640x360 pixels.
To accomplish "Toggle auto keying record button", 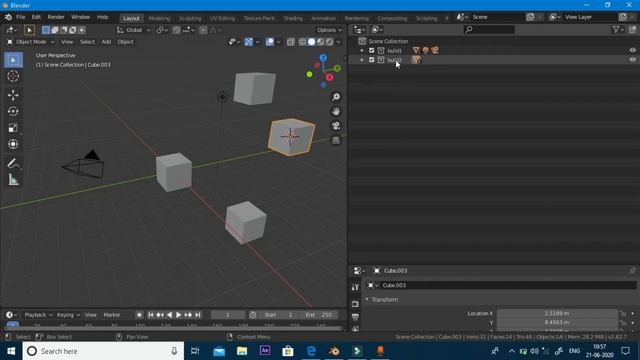I will [139, 315].
